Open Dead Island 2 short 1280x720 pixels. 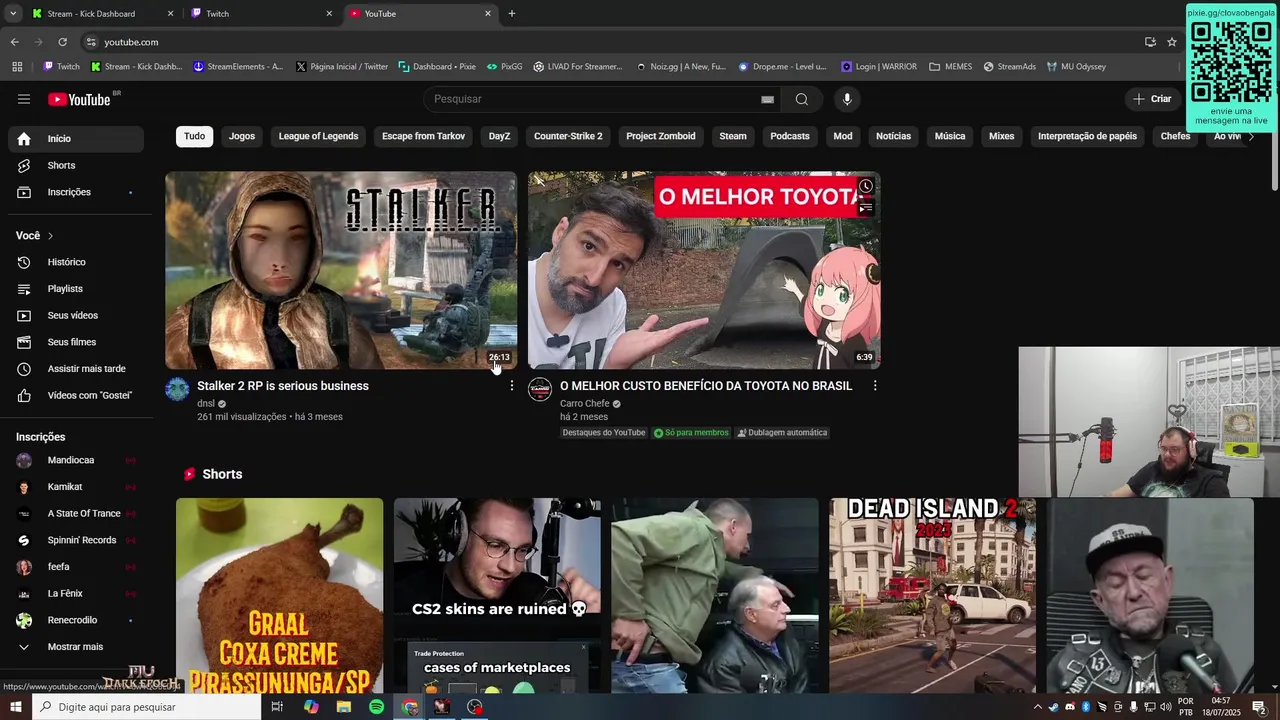click(x=932, y=596)
